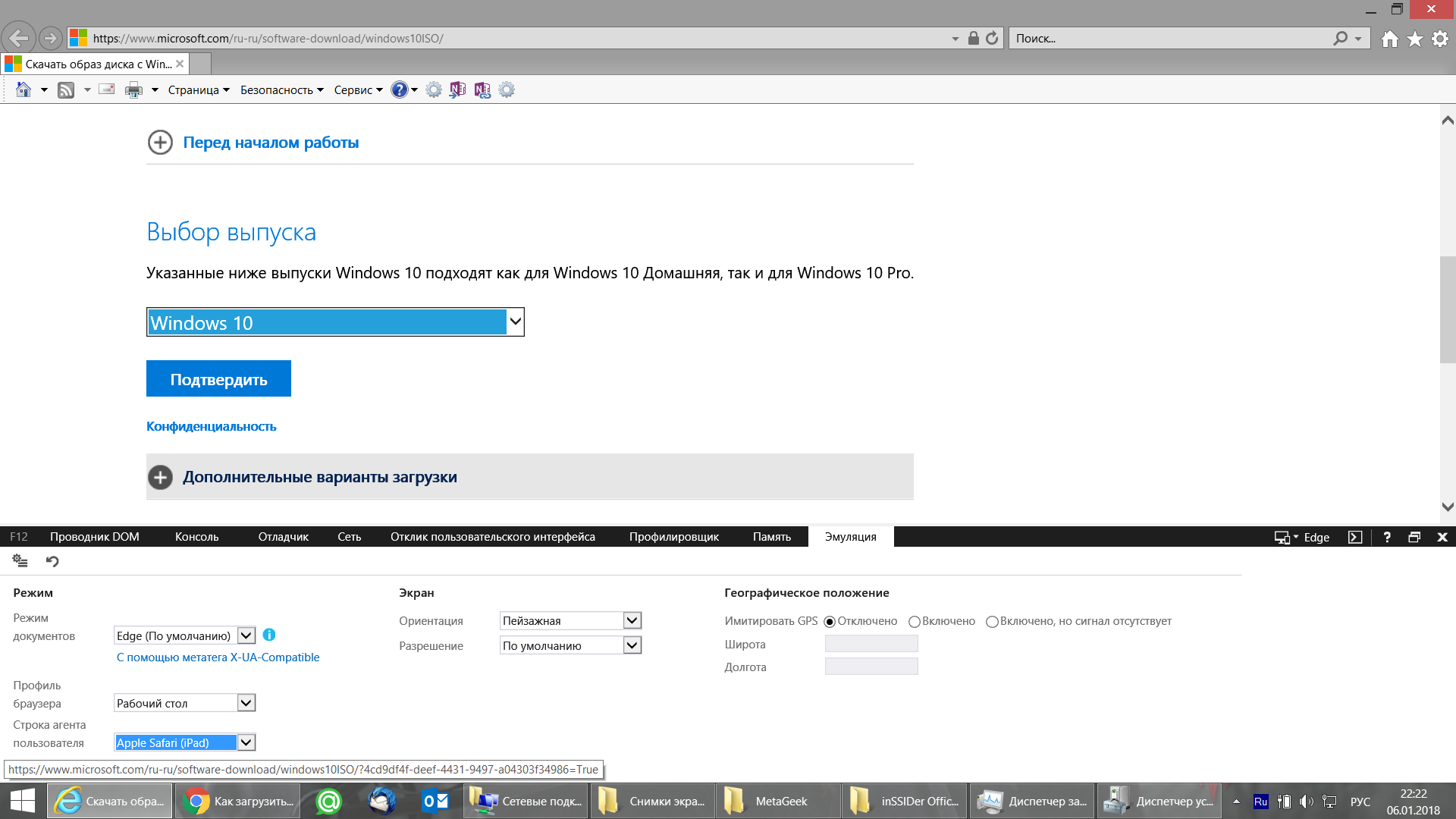The image size is (1456, 819).
Task: Click the blue info icon beside document mode
Action: coord(269,635)
